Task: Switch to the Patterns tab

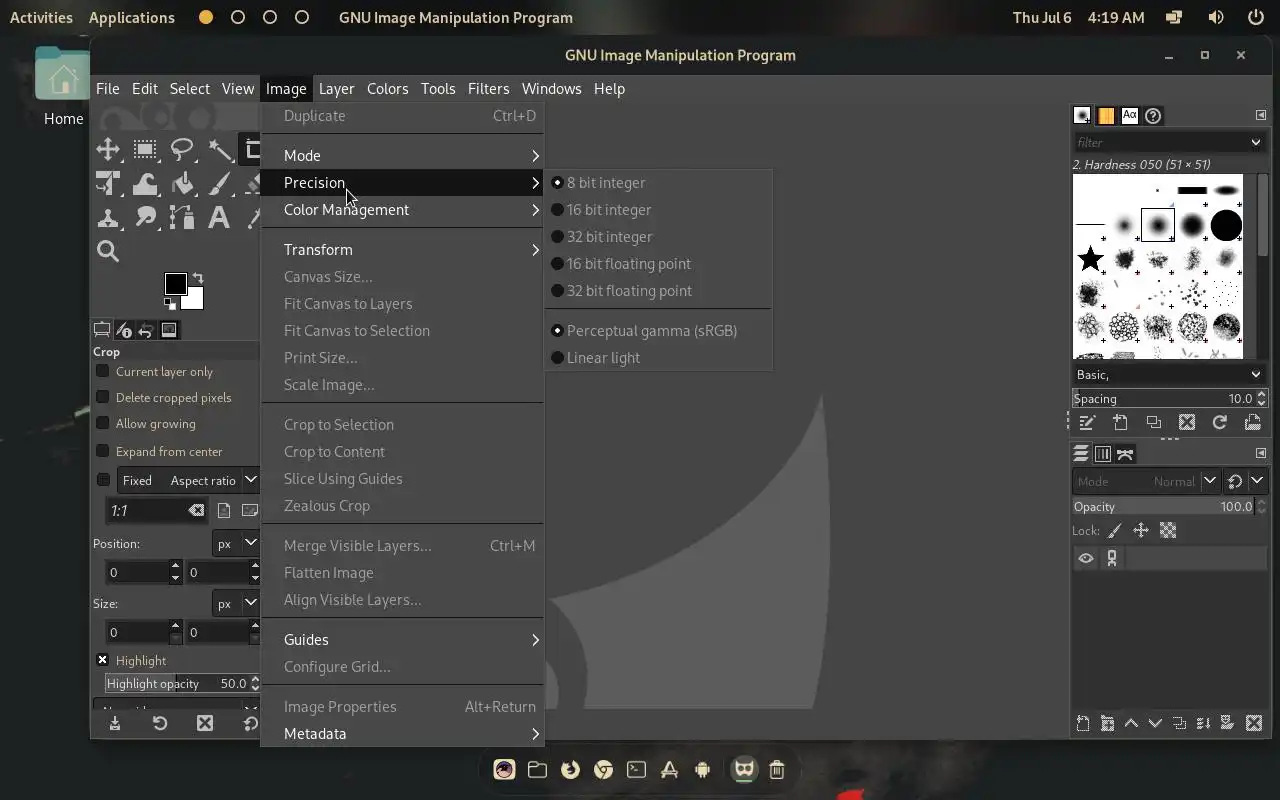Action: tap(1106, 116)
